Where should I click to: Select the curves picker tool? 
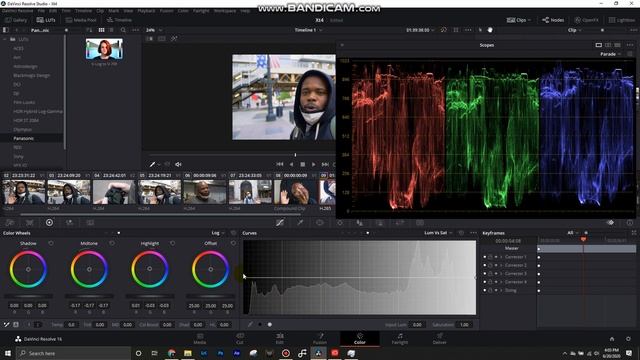250,325
